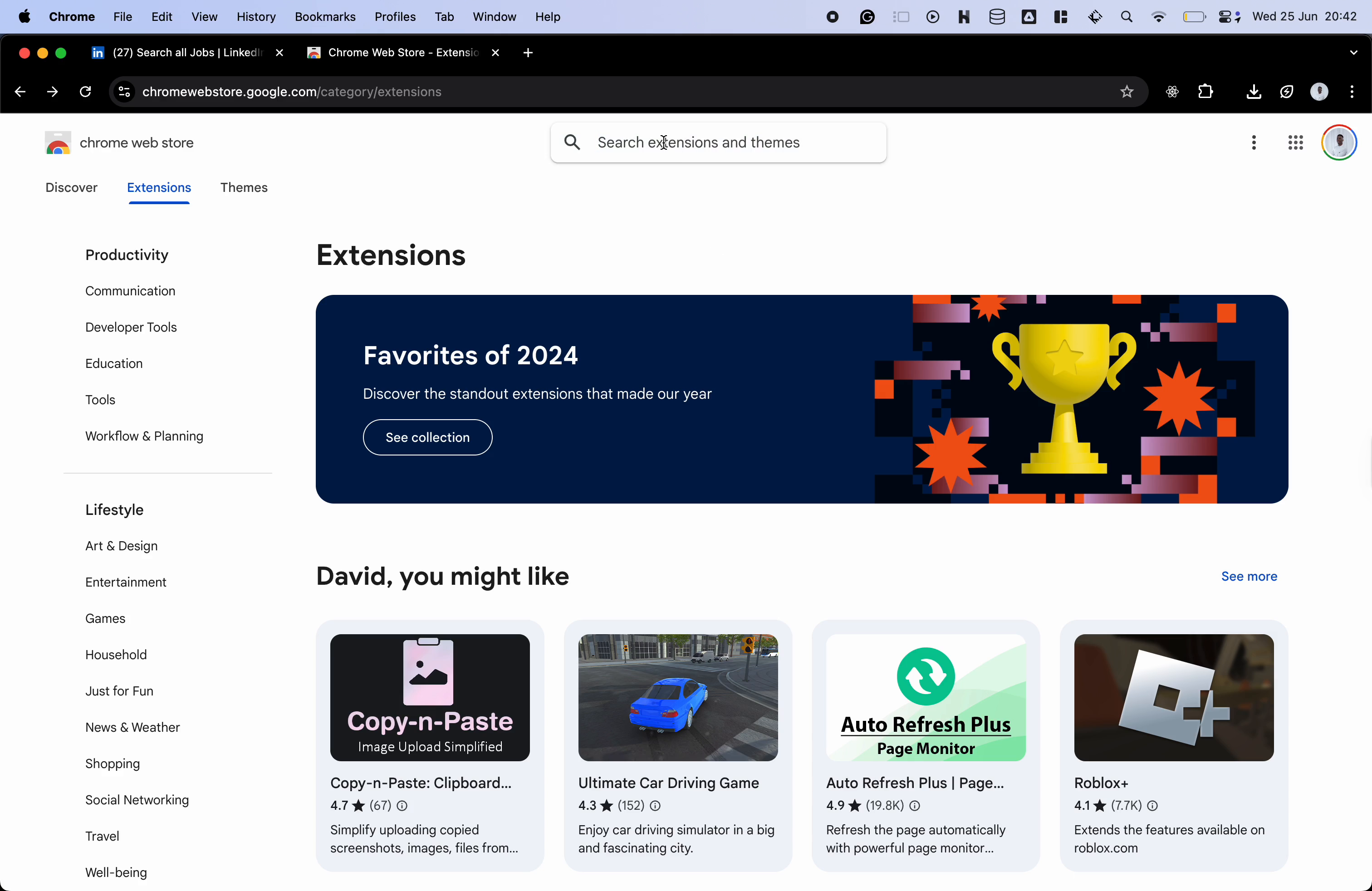
Task: Open Web Store three-dot options menu
Action: [x=1254, y=142]
